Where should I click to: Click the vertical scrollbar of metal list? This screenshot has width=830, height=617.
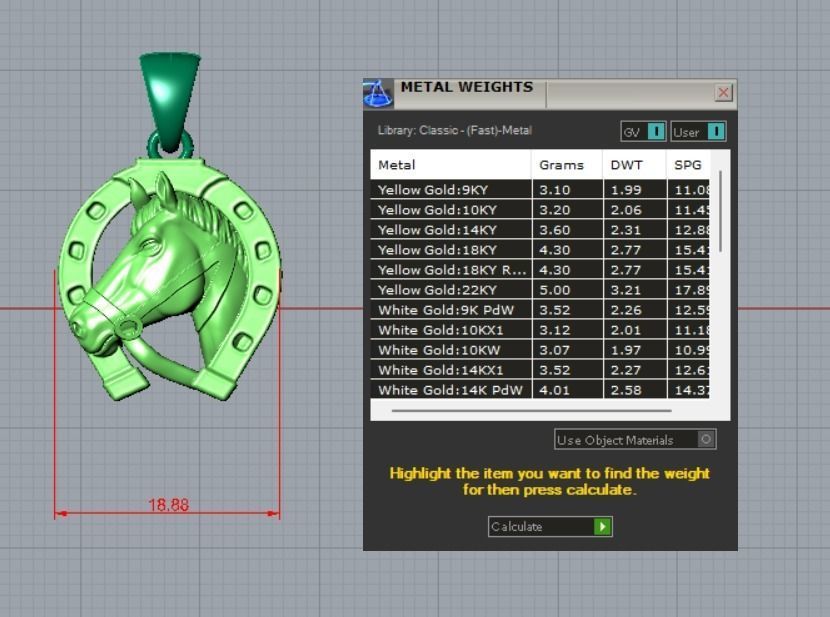pyautogui.click(x=720, y=212)
